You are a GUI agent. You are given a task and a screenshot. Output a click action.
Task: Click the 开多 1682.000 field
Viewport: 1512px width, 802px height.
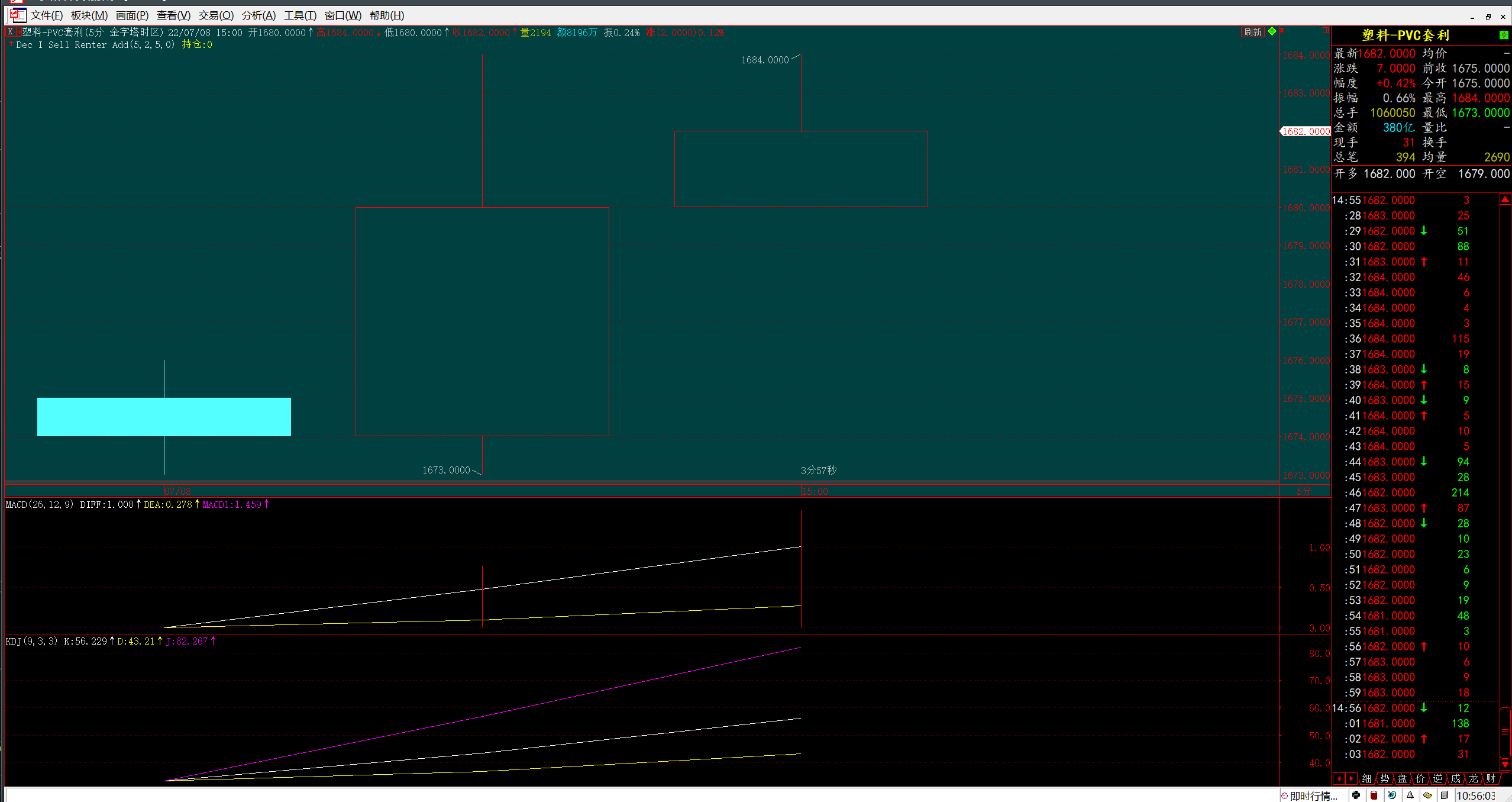click(1375, 173)
